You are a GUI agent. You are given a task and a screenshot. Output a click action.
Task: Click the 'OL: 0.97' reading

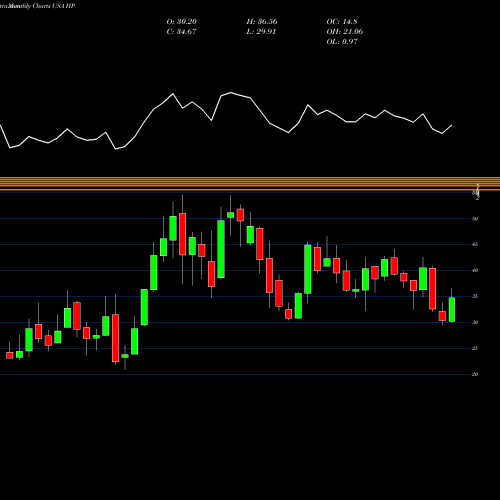[x=342, y=42]
